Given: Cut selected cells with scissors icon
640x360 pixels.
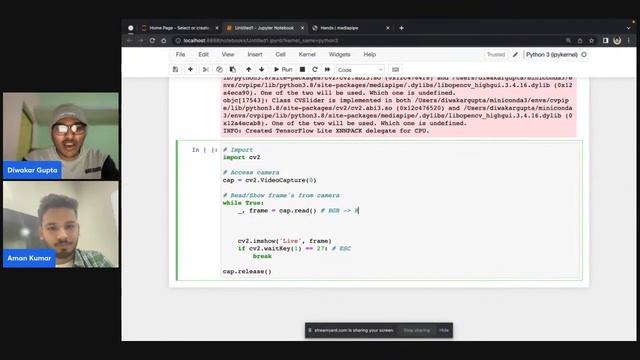Looking at the screenshot, I should tap(206, 70).
